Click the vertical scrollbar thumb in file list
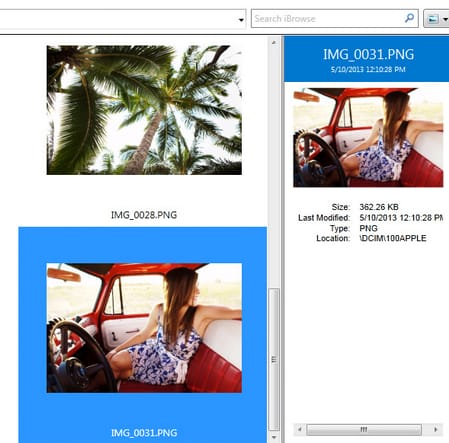The height and width of the screenshot is (443, 449). [x=274, y=360]
